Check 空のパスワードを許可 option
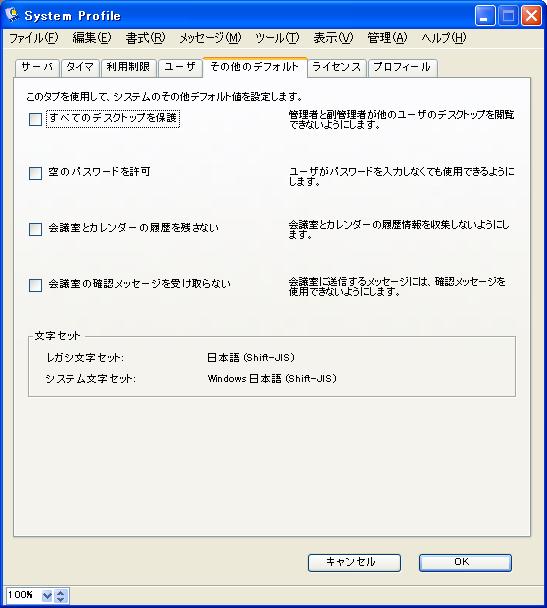547x608 pixels. pyautogui.click(x=35, y=173)
